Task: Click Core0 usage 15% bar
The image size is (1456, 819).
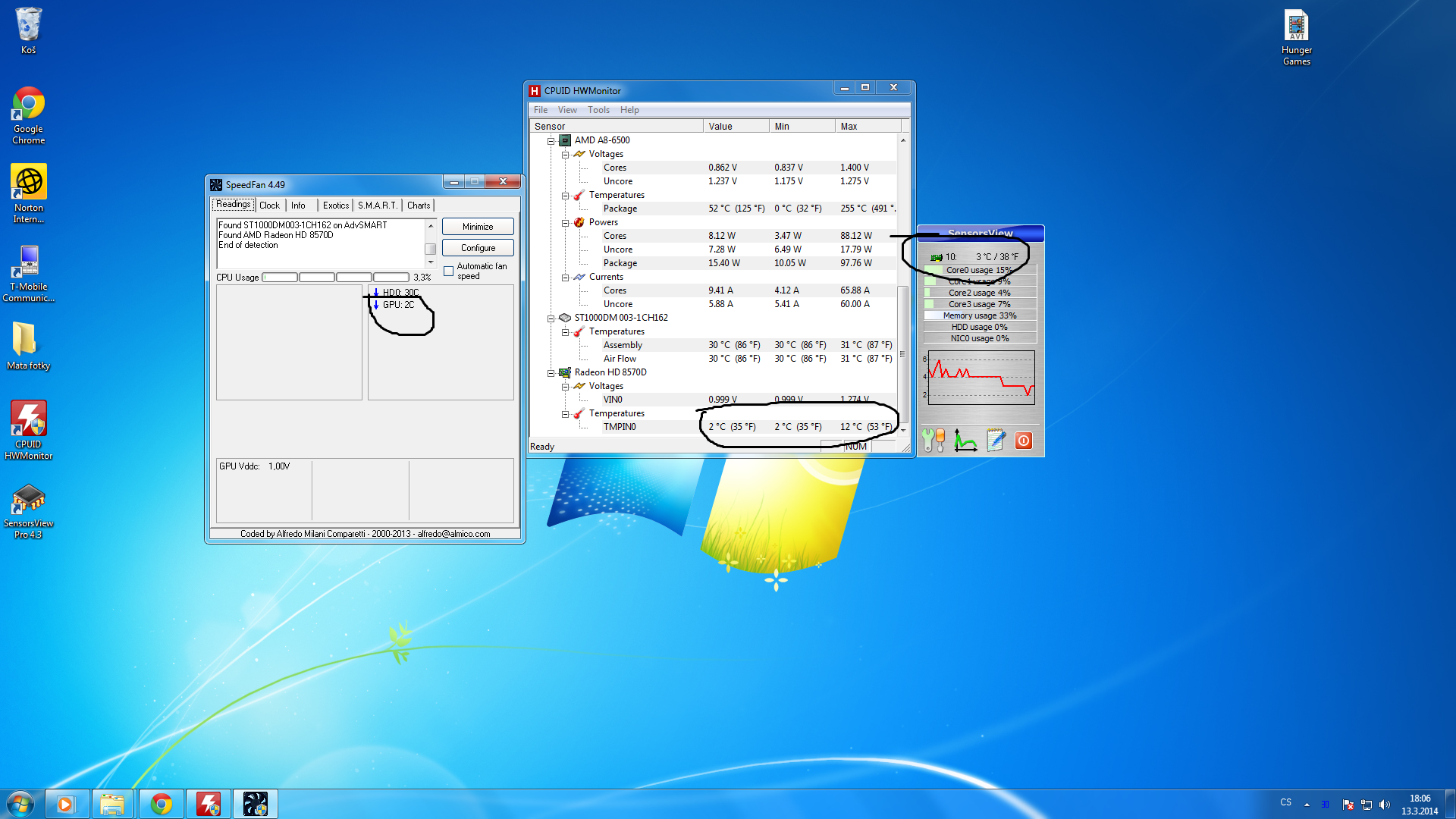Action: point(979,270)
